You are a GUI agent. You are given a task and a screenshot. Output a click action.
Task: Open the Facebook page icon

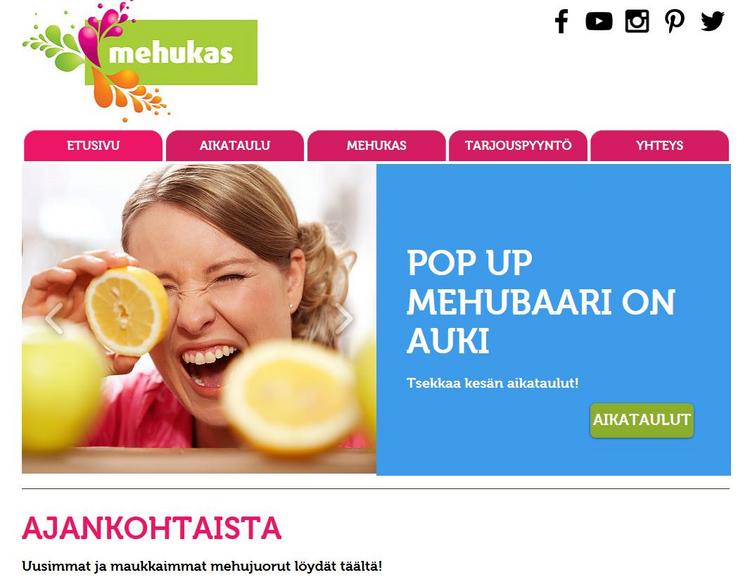(562, 21)
